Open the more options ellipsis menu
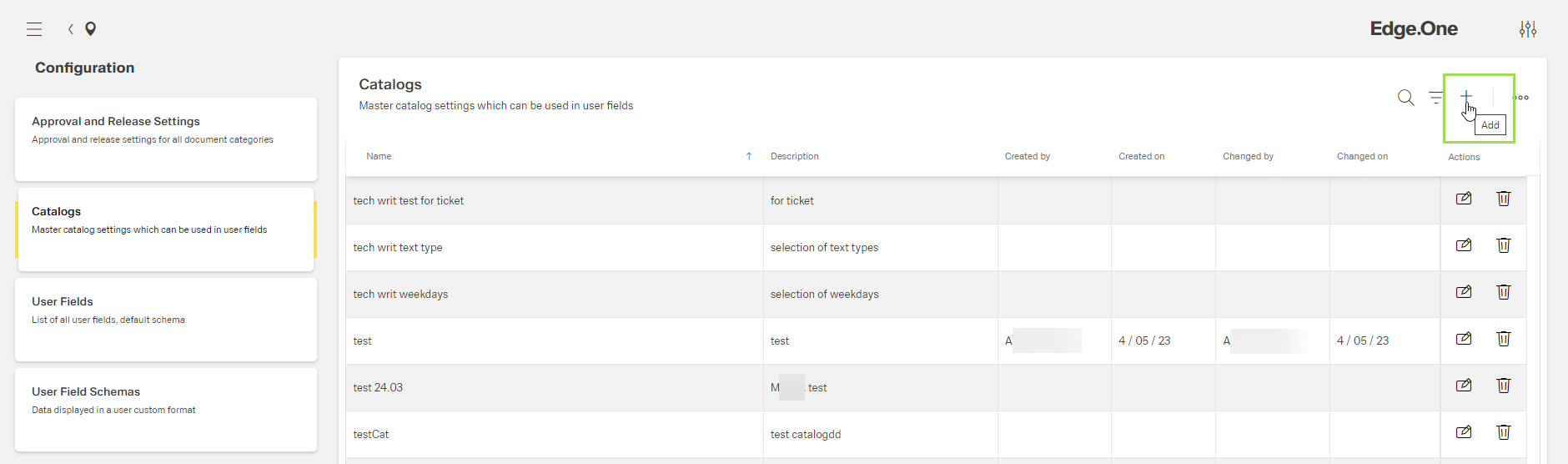Viewport: 1568px width, 464px height. coord(1523,98)
